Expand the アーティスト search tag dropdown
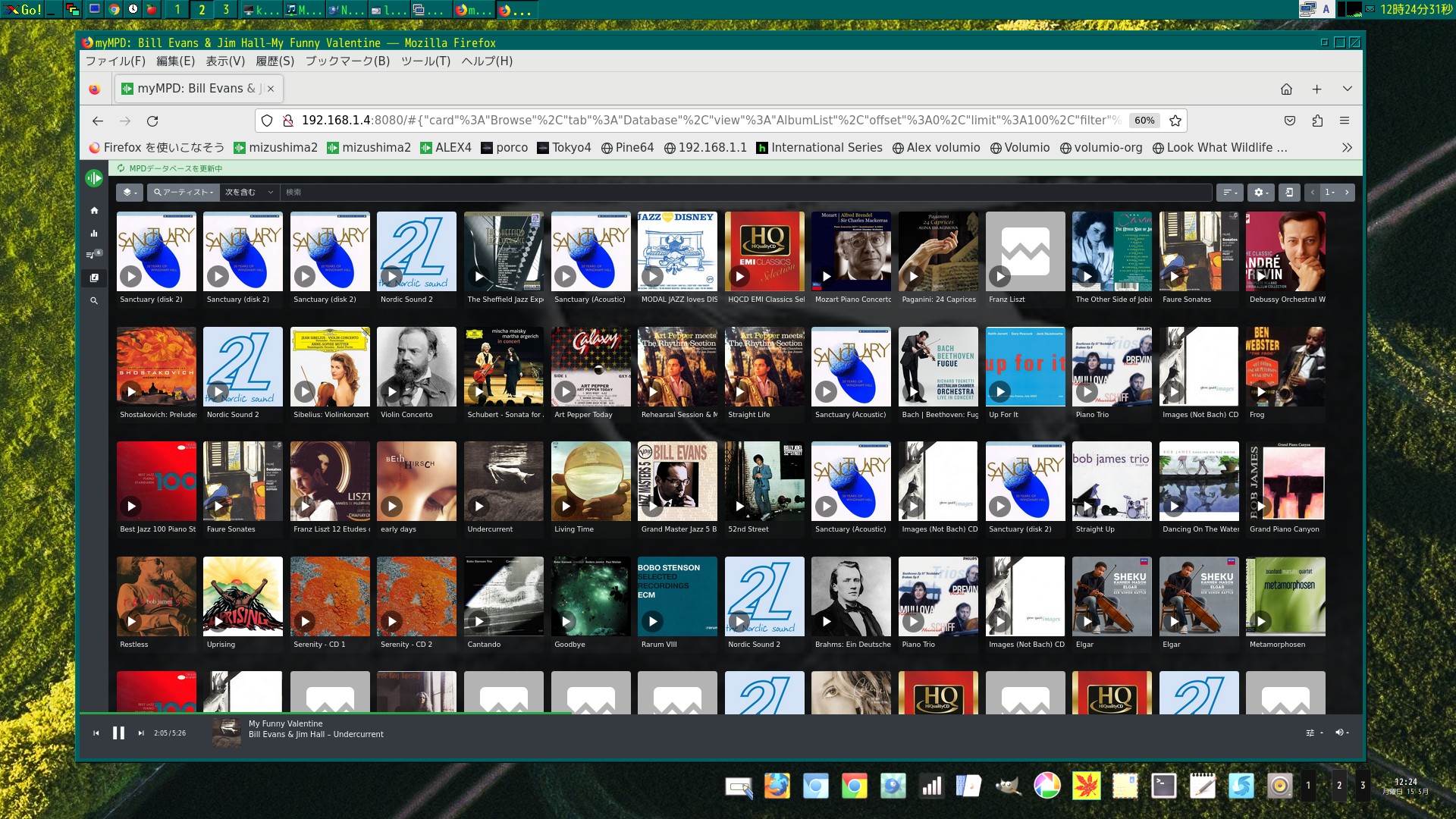Viewport: 1456px width, 819px height. click(183, 193)
